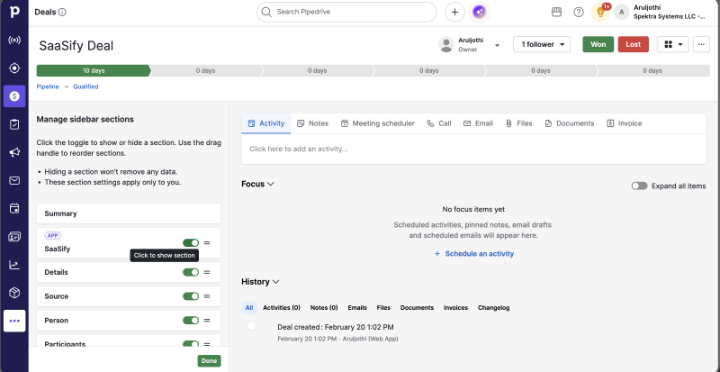Click the Search Pipedrive field
This screenshot has height=372, width=720.
346,12
